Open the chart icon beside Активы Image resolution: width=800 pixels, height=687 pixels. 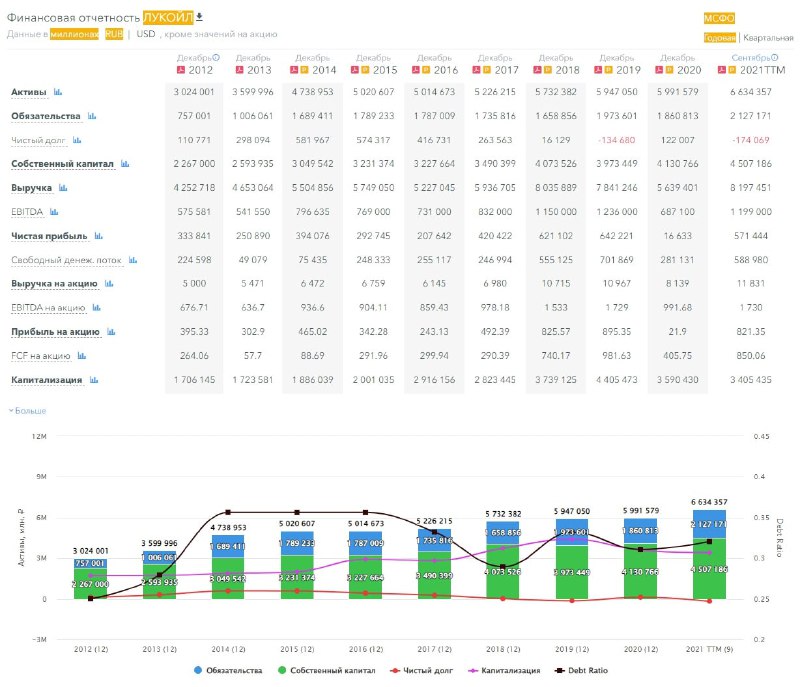(58, 92)
